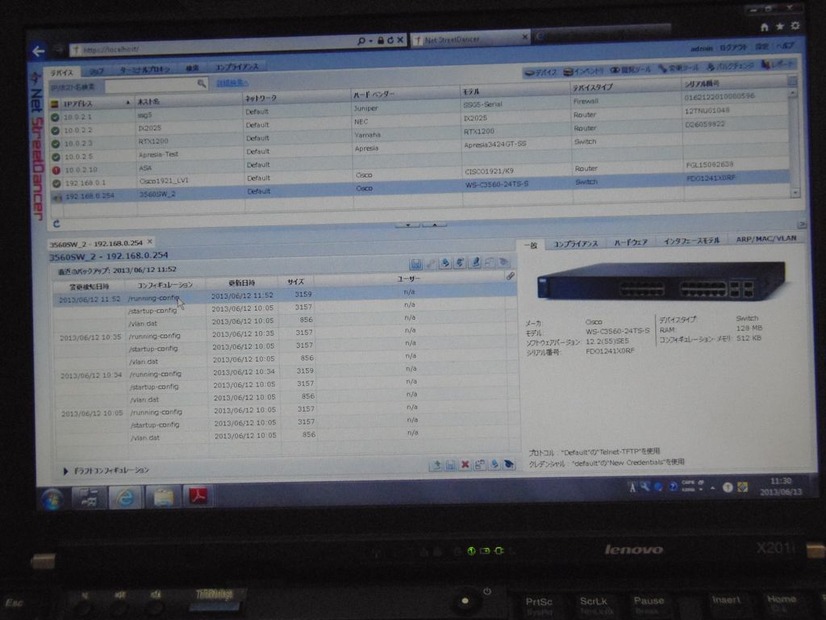This screenshot has height=620, width=826.
Task: Click the browser back arrow
Action: pyautogui.click(x=38, y=51)
